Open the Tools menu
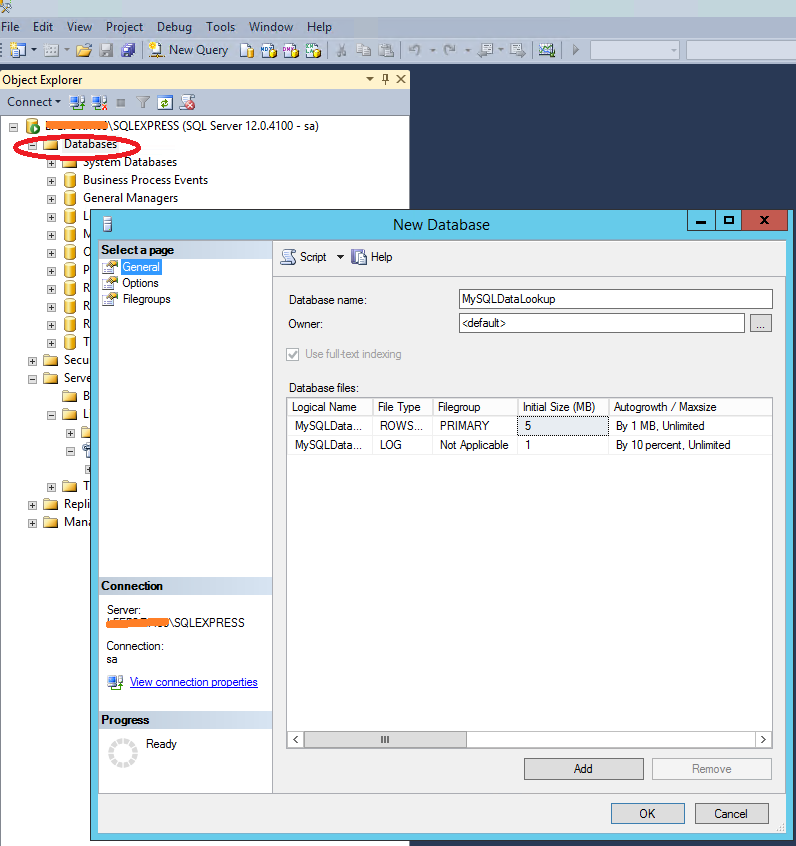 (220, 27)
